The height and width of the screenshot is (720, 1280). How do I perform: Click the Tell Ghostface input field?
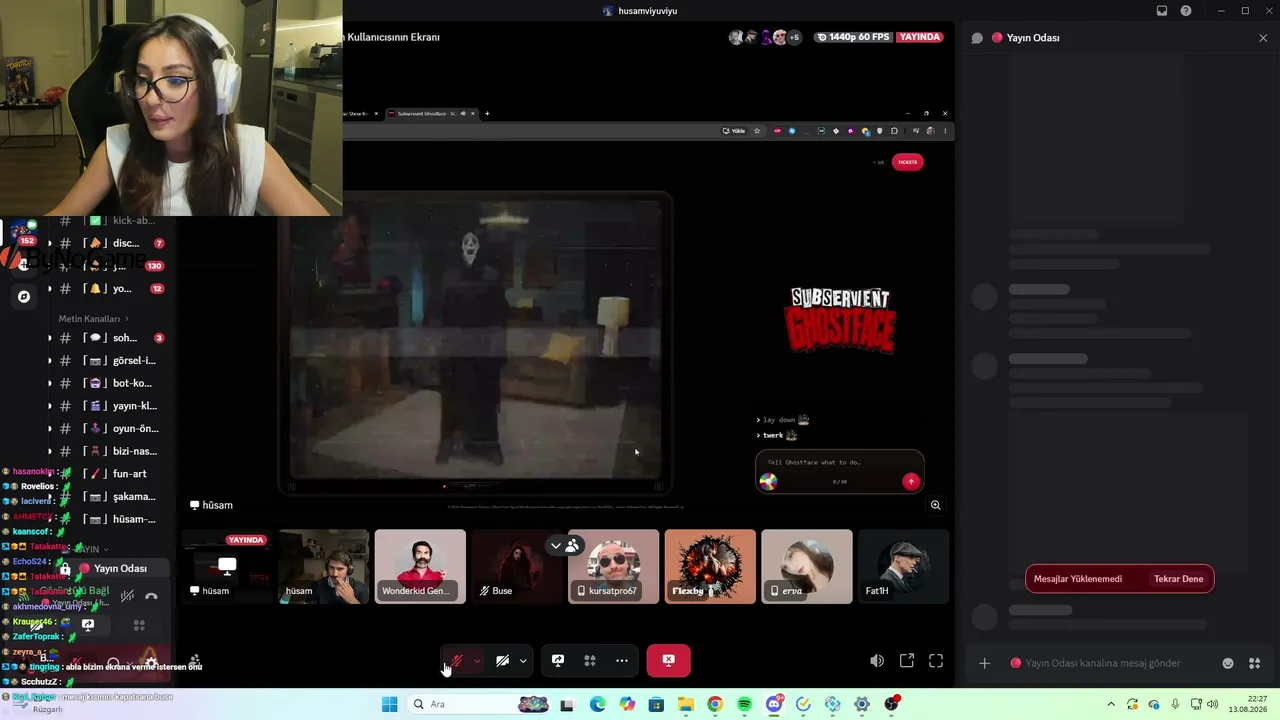coord(839,462)
